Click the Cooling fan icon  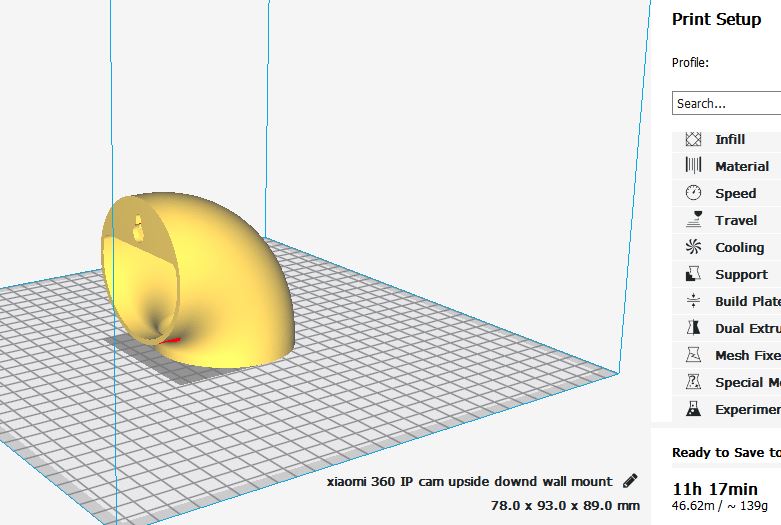693,247
